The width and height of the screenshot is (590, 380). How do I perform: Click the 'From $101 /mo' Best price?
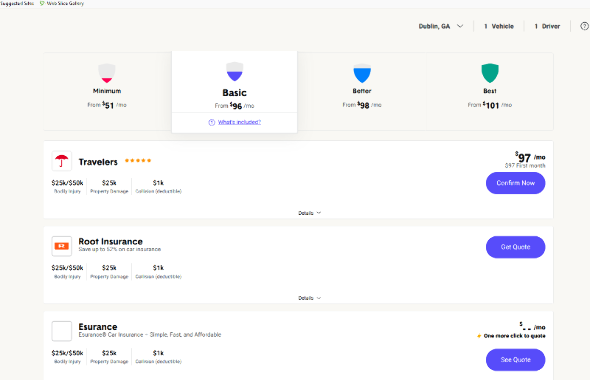click(x=490, y=105)
